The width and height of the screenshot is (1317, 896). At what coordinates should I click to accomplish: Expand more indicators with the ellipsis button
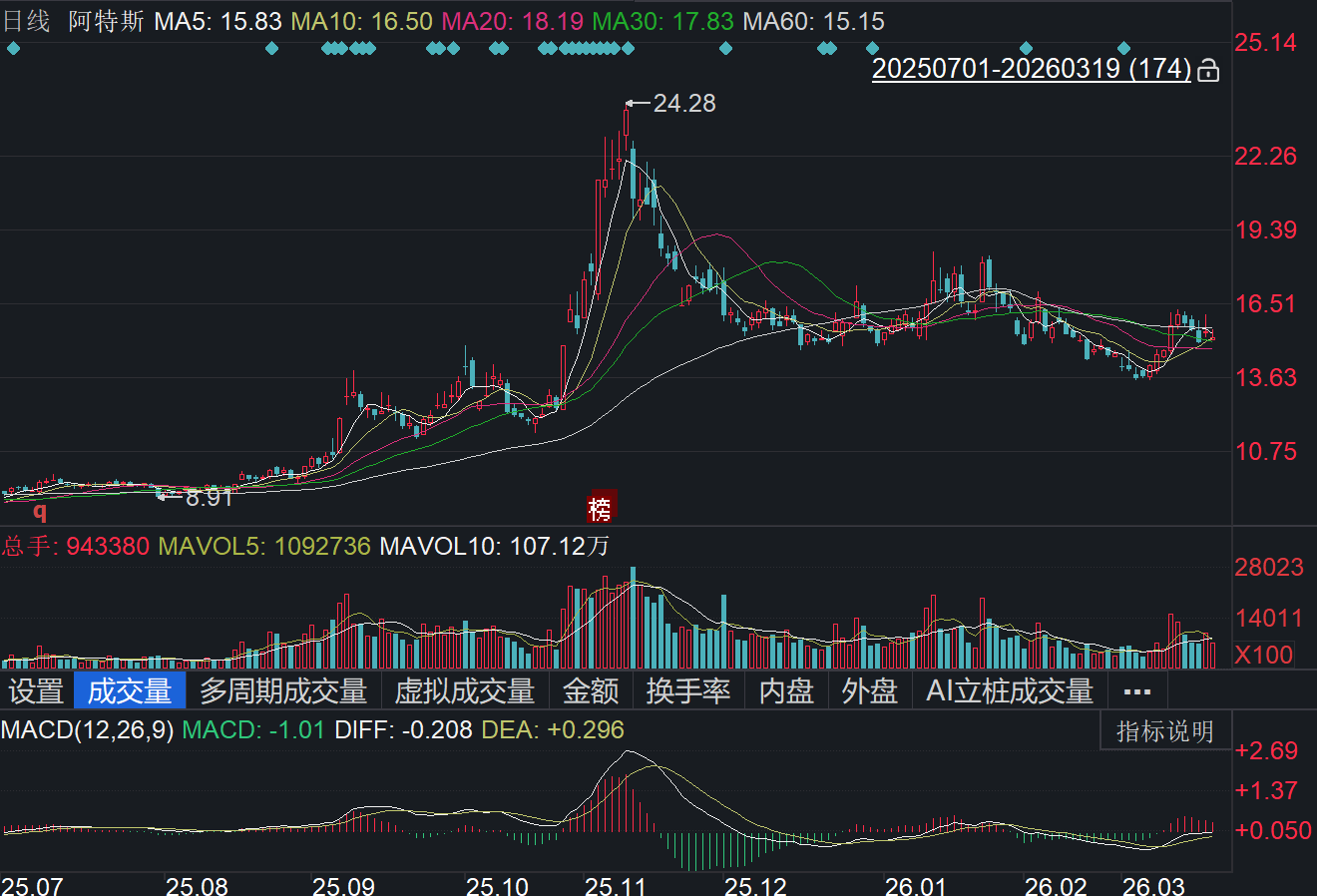1136,690
